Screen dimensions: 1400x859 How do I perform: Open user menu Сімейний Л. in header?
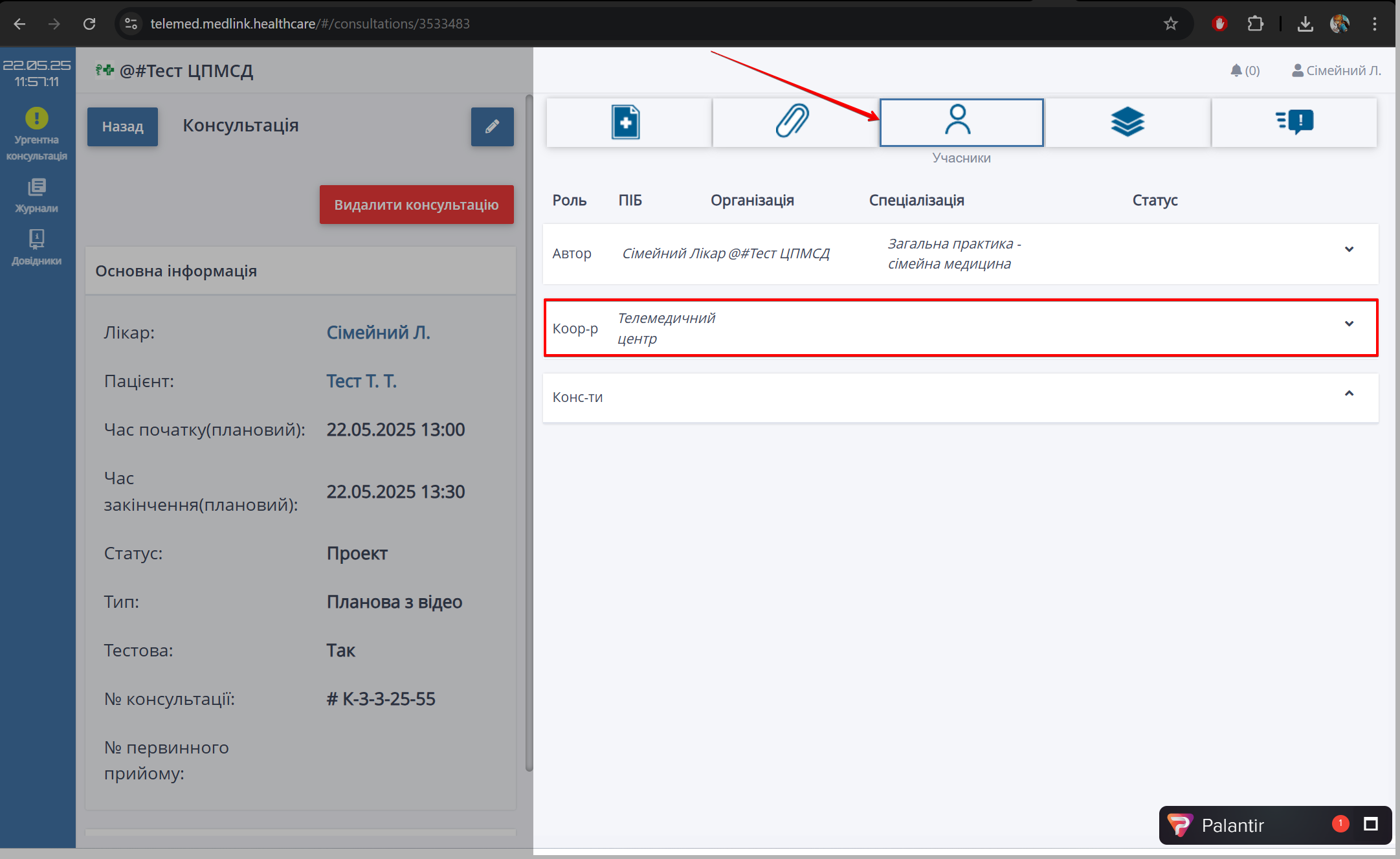point(1336,71)
